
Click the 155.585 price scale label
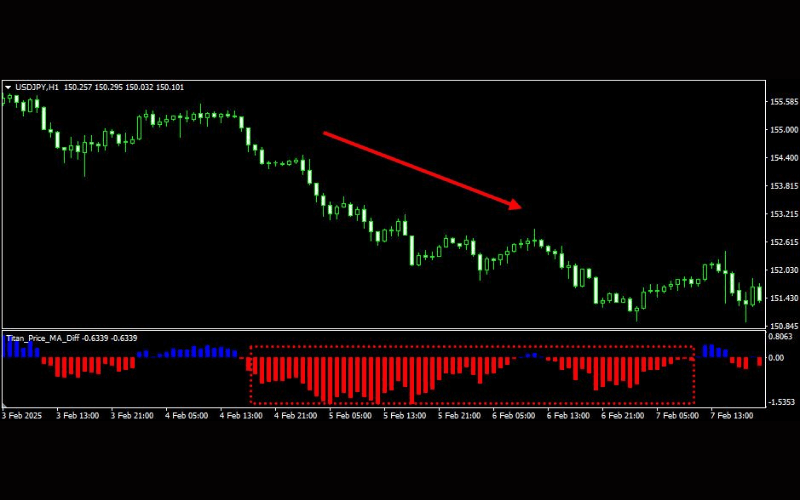click(783, 102)
